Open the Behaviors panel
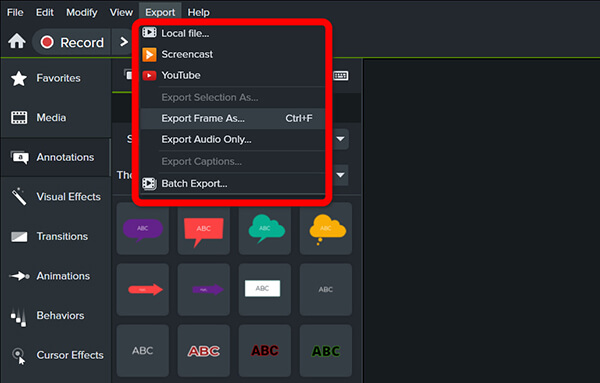The image size is (600, 383). [56, 316]
